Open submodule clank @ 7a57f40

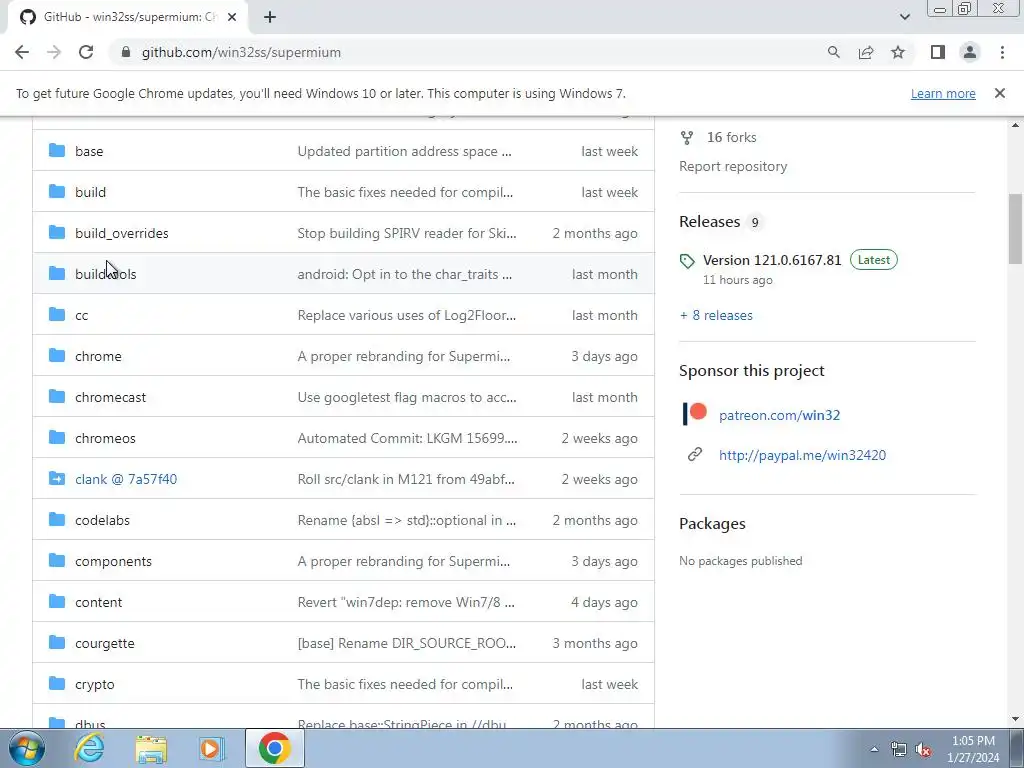(x=126, y=479)
